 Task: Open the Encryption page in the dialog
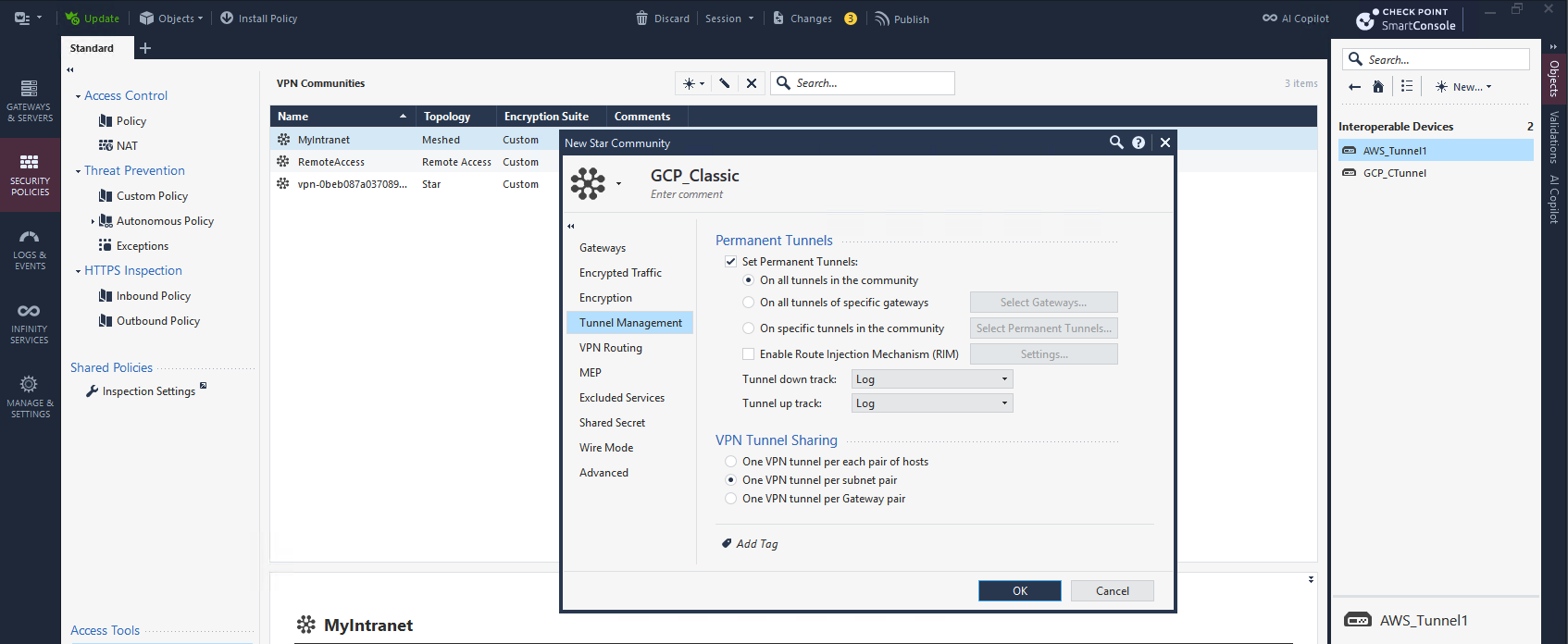(605, 298)
